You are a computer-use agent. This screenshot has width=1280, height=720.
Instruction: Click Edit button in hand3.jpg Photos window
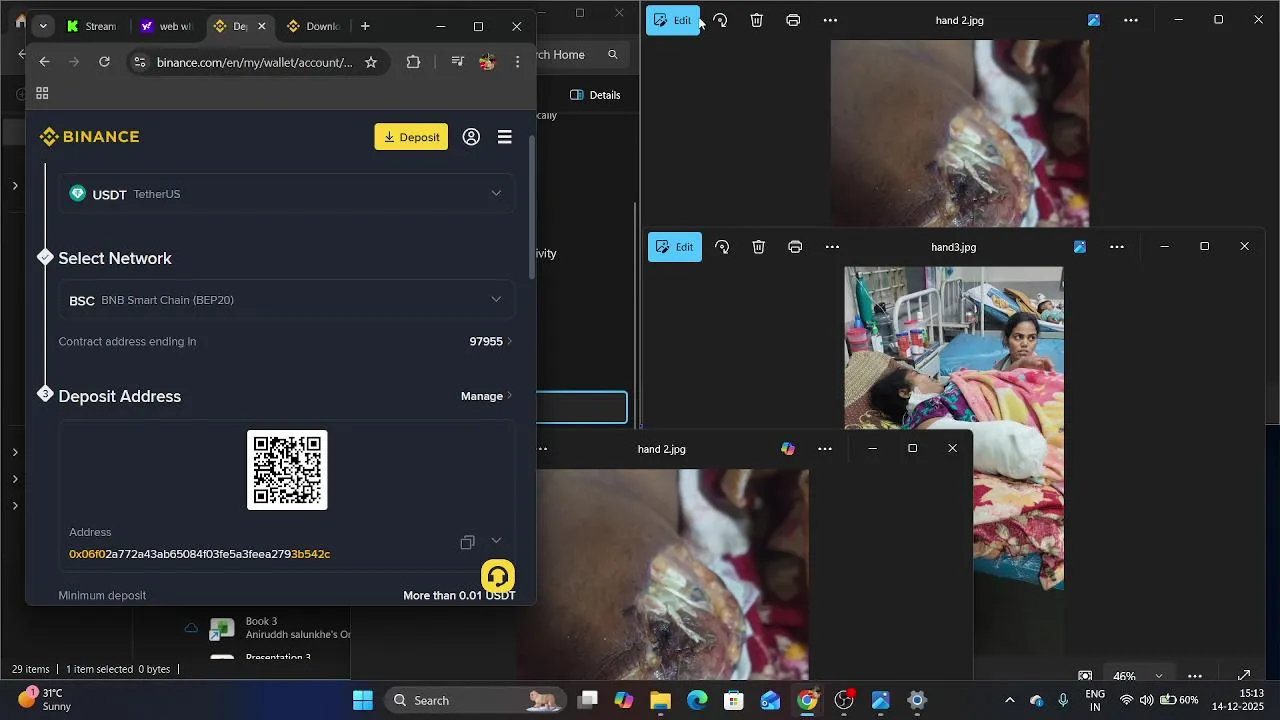[x=675, y=247]
